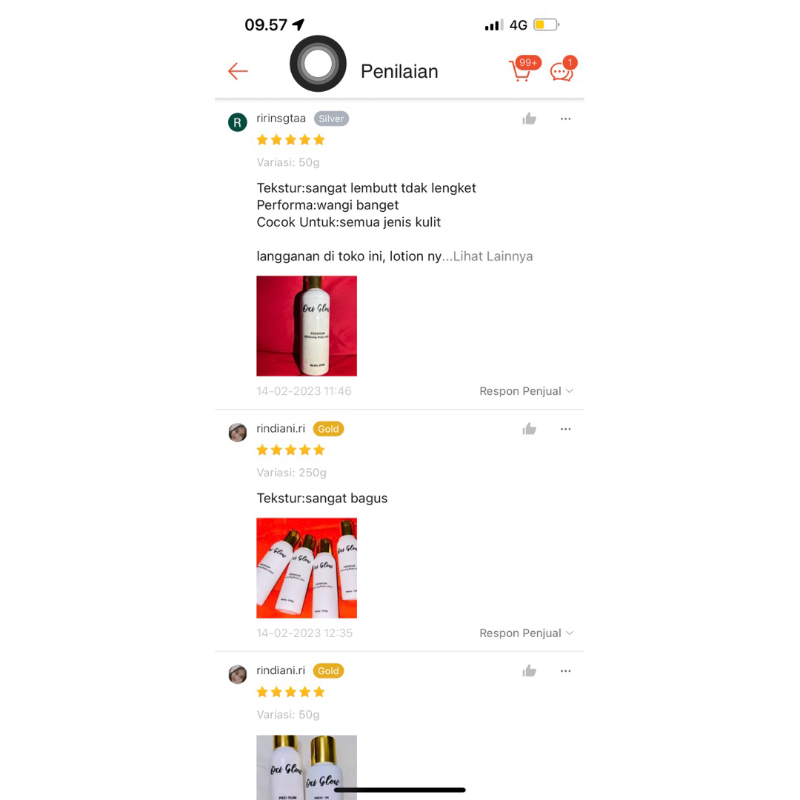Open the four lotion bottles review photo
The width and height of the screenshot is (800, 800).
point(307,568)
